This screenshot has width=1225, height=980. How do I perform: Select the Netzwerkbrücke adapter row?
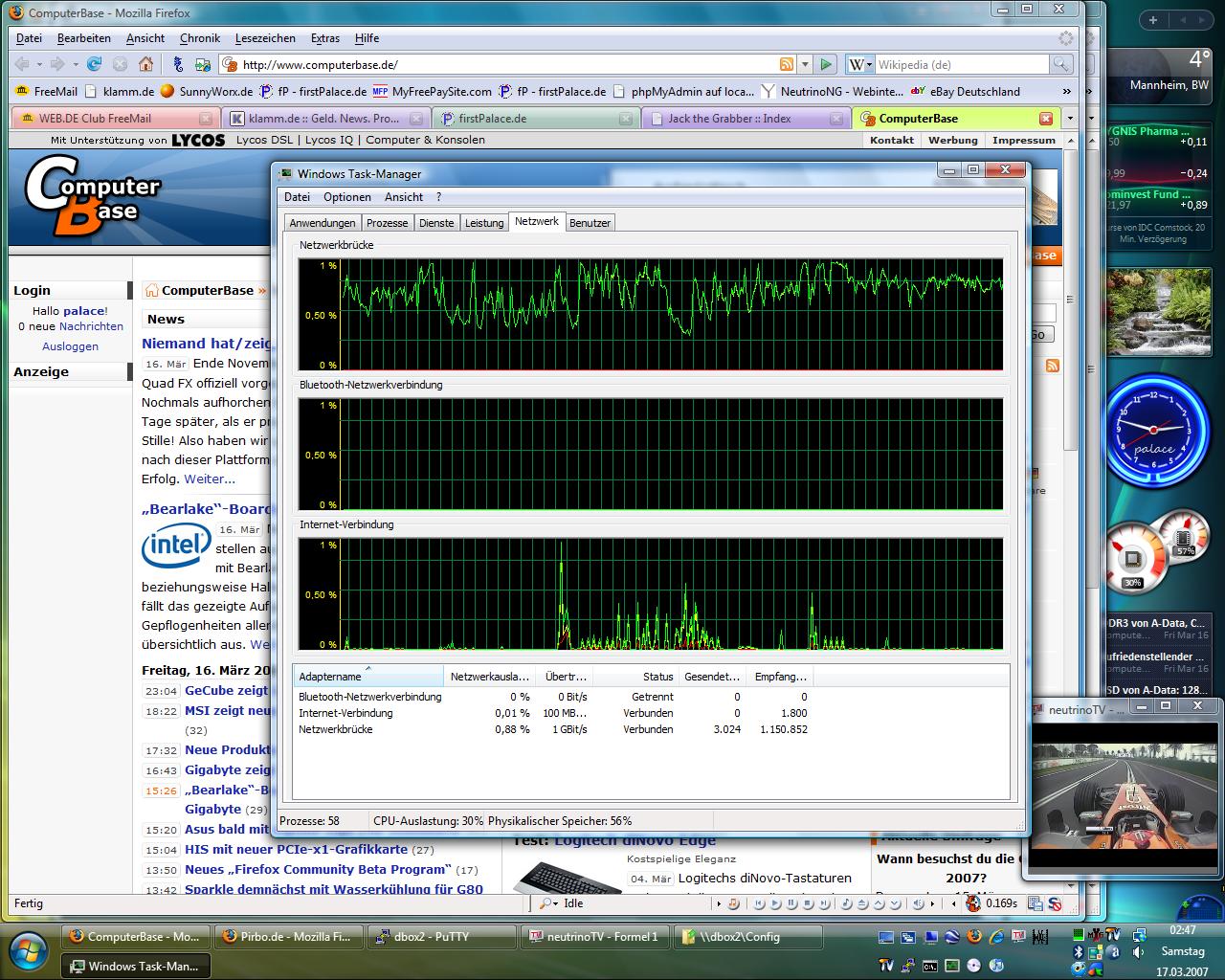[x=336, y=729]
